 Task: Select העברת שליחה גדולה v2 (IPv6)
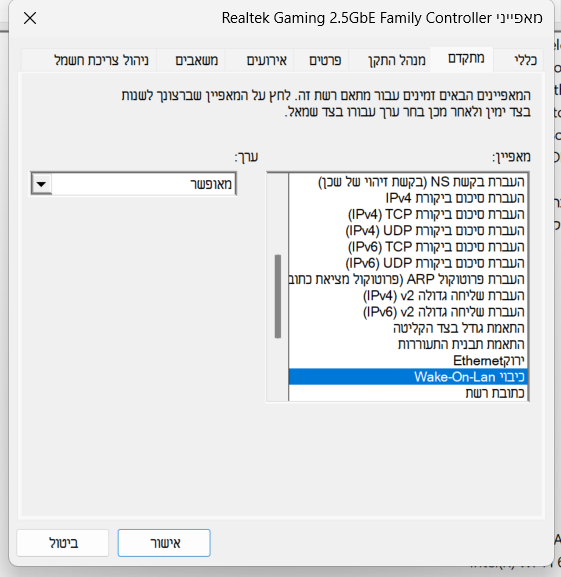(x=408, y=312)
